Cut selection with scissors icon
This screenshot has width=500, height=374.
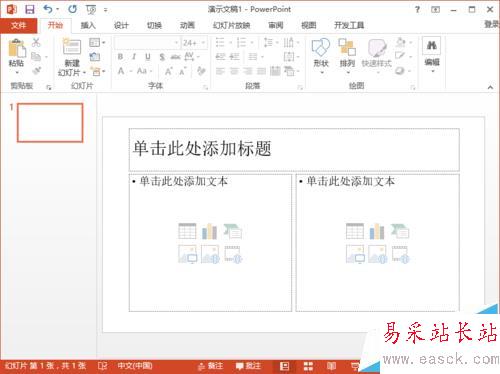(36, 42)
